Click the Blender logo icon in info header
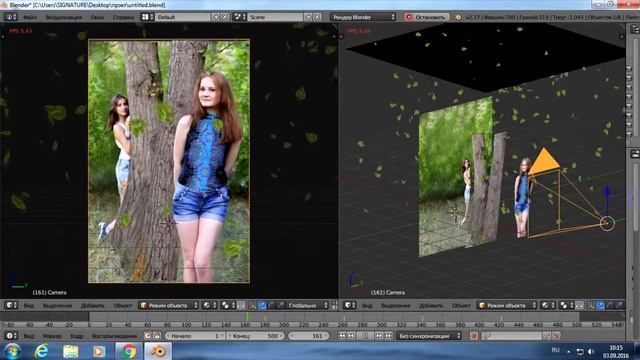 (x=458, y=17)
